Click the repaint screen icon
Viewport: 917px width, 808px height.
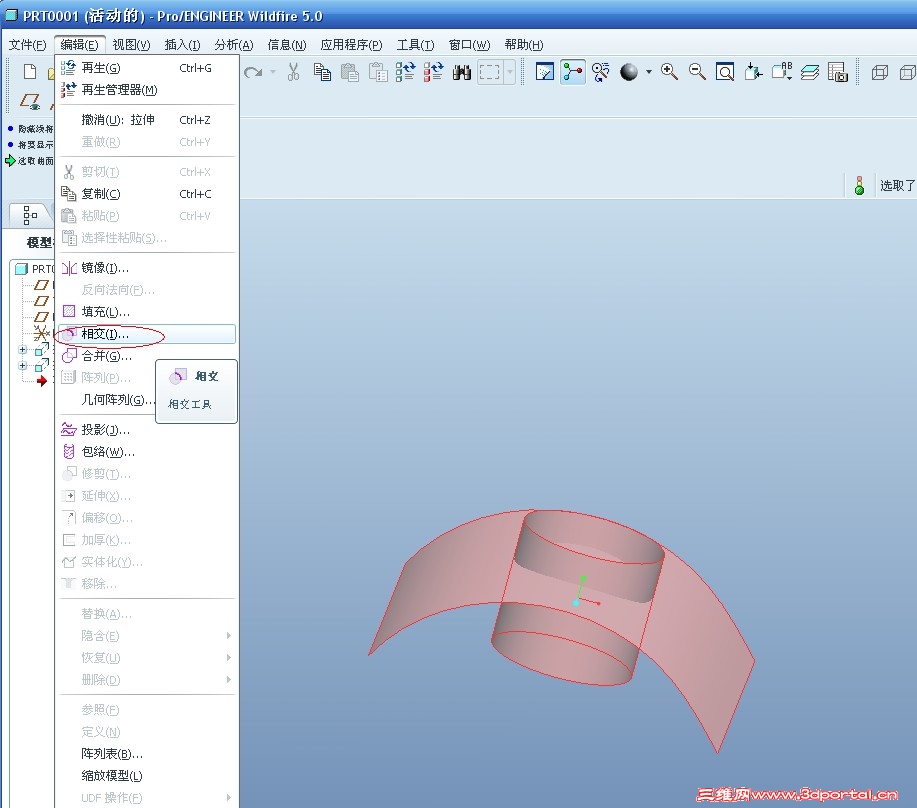click(x=544, y=72)
